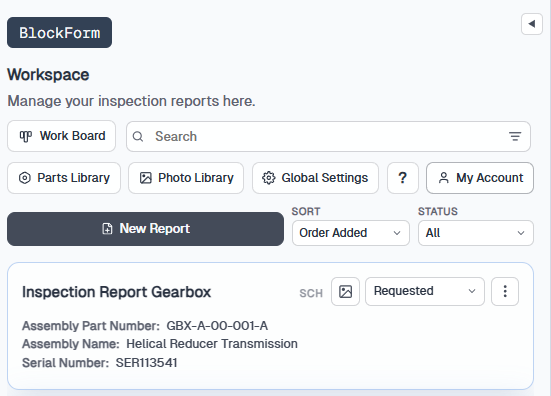
Task: Open the Photo Library
Action: (x=186, y=178)
